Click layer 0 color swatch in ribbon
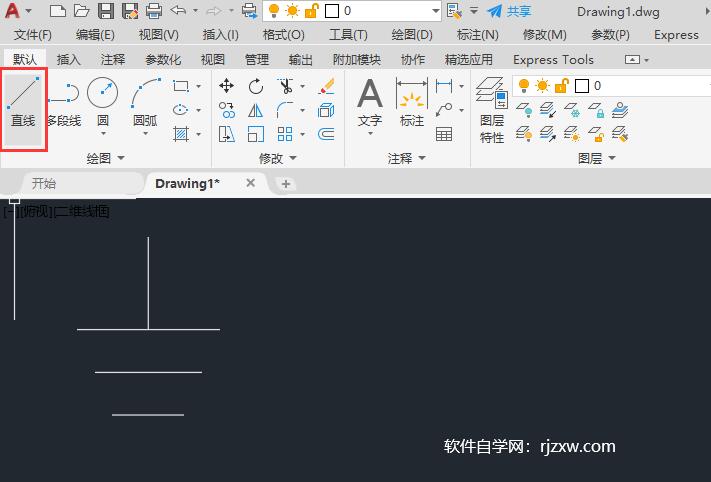The image size is (711, 482). click(x=582, y=86)
